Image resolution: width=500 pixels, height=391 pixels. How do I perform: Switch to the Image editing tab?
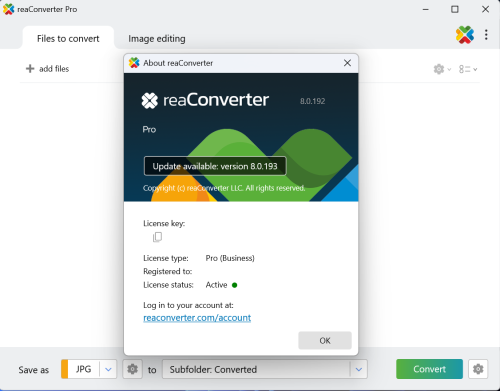point(157,39)
